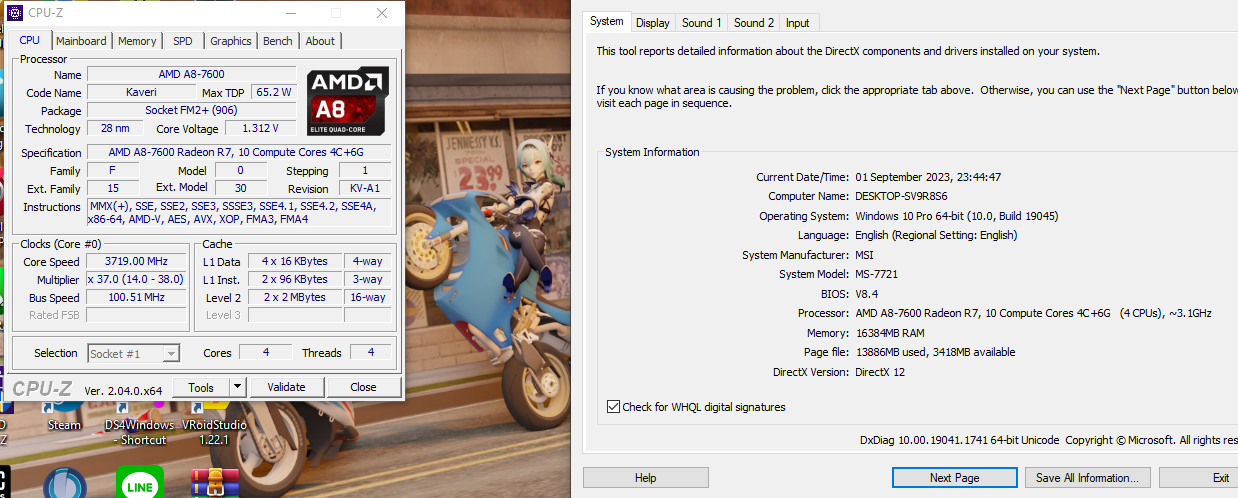
Task: Click Operating System Windows 10 Pro text
Action: (957, 216)
